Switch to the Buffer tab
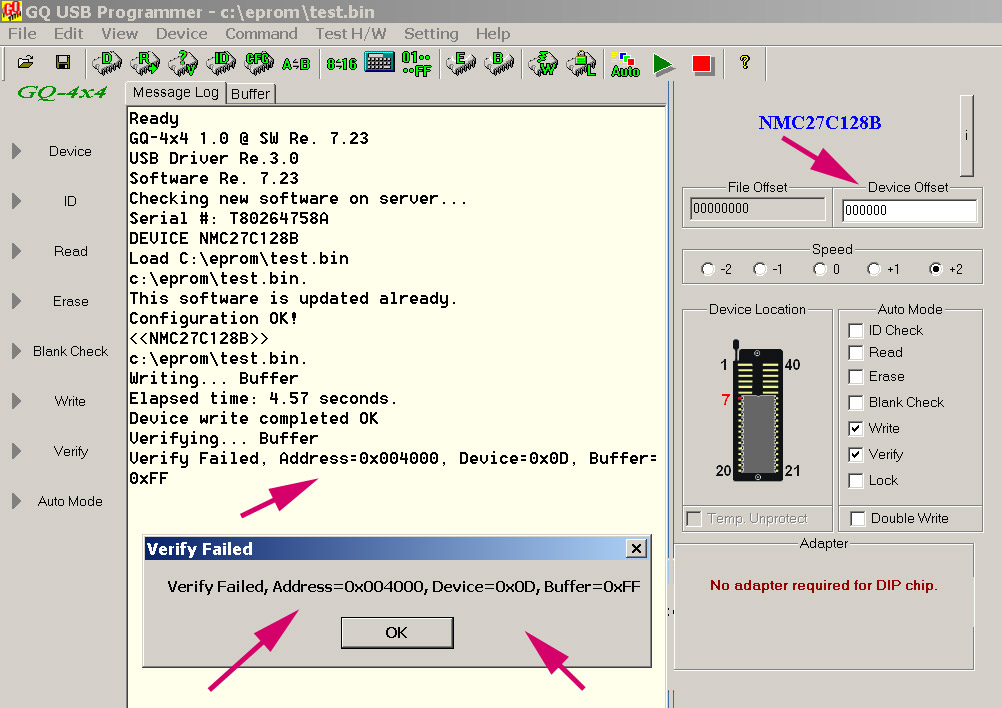The height and width of the screenshot is (708, 1002). (250, 94)
